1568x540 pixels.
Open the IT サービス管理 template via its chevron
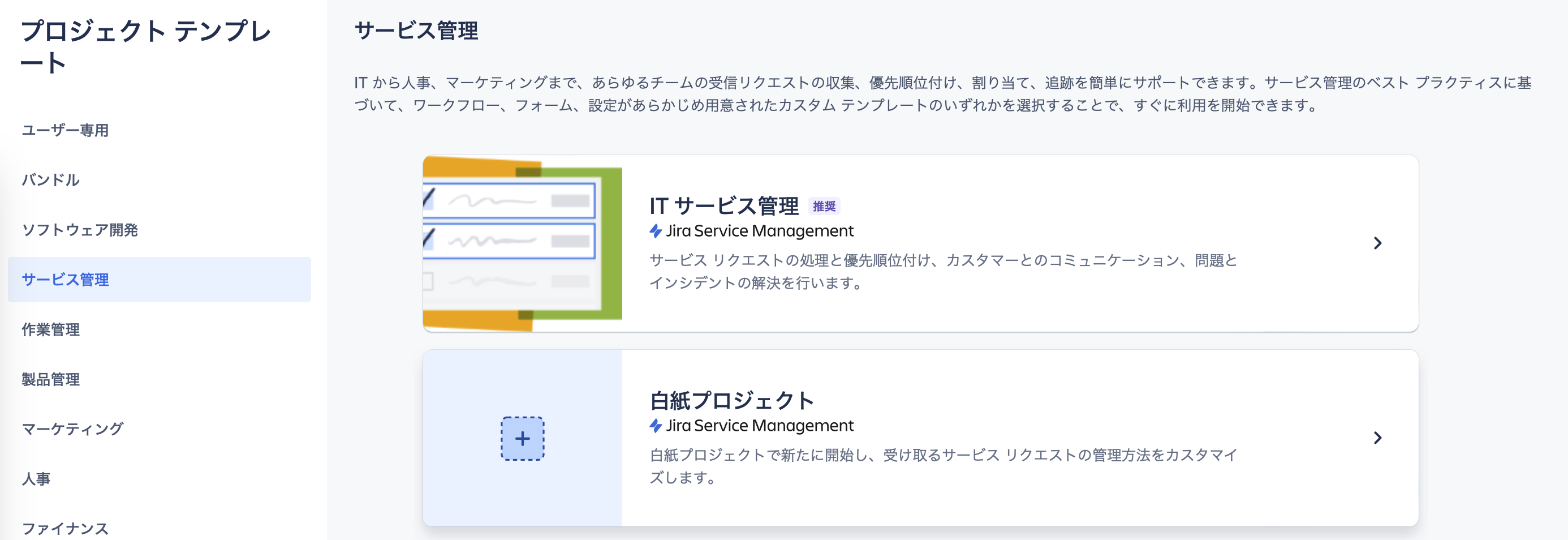click(1378, 243)
